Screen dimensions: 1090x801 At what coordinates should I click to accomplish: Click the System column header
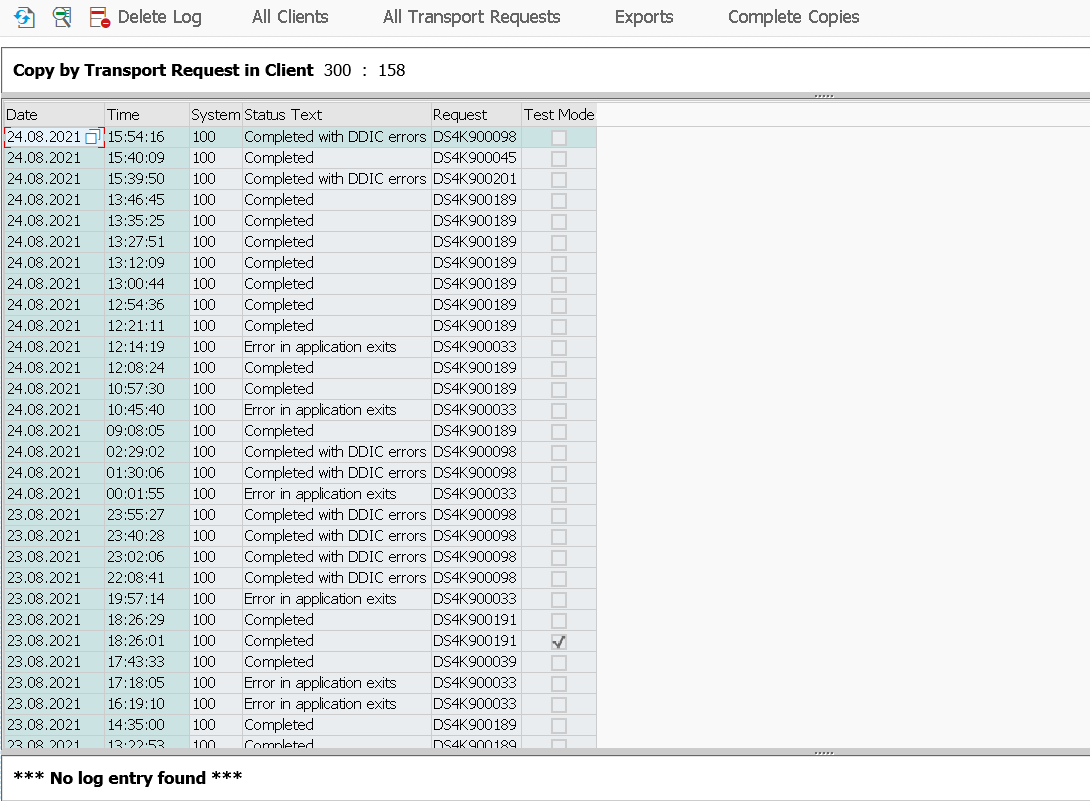214,114
